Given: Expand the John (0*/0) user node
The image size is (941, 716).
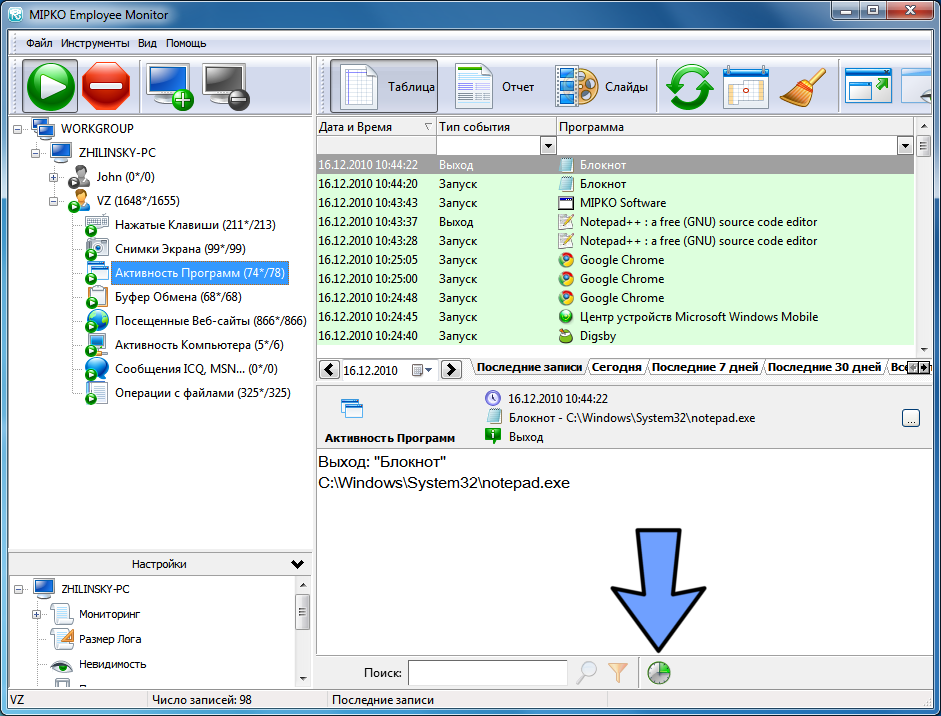Looking at the screenshot, I should pos(53,177).
